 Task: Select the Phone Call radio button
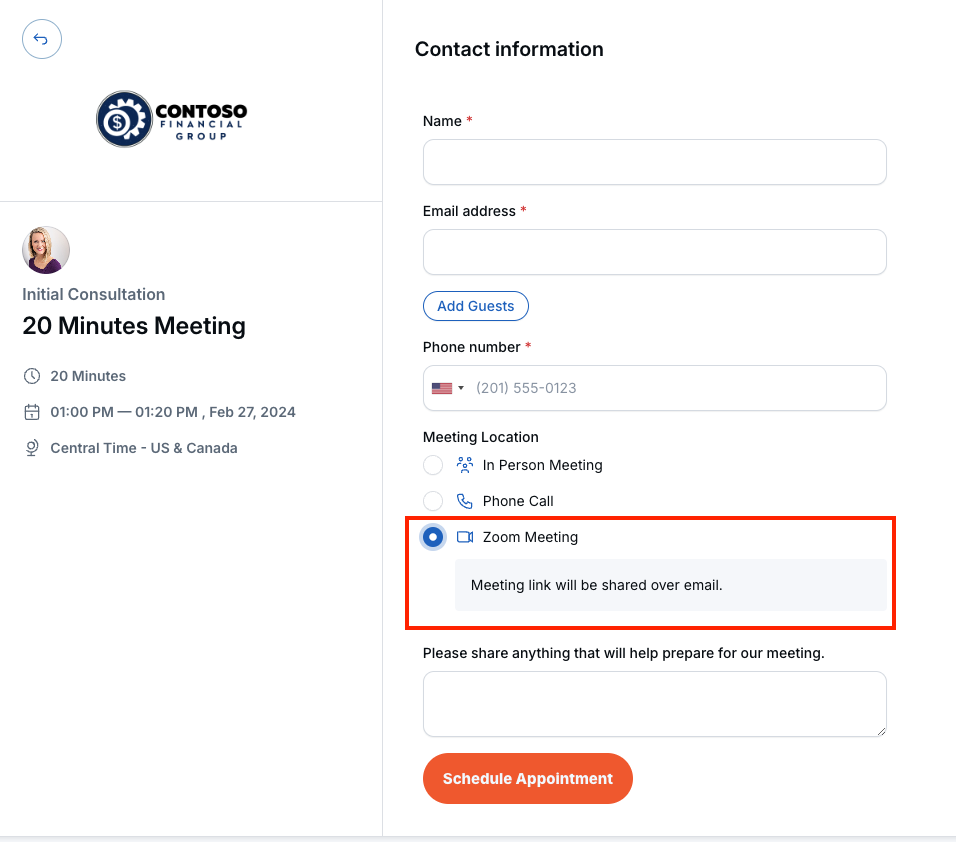(433, 501)
